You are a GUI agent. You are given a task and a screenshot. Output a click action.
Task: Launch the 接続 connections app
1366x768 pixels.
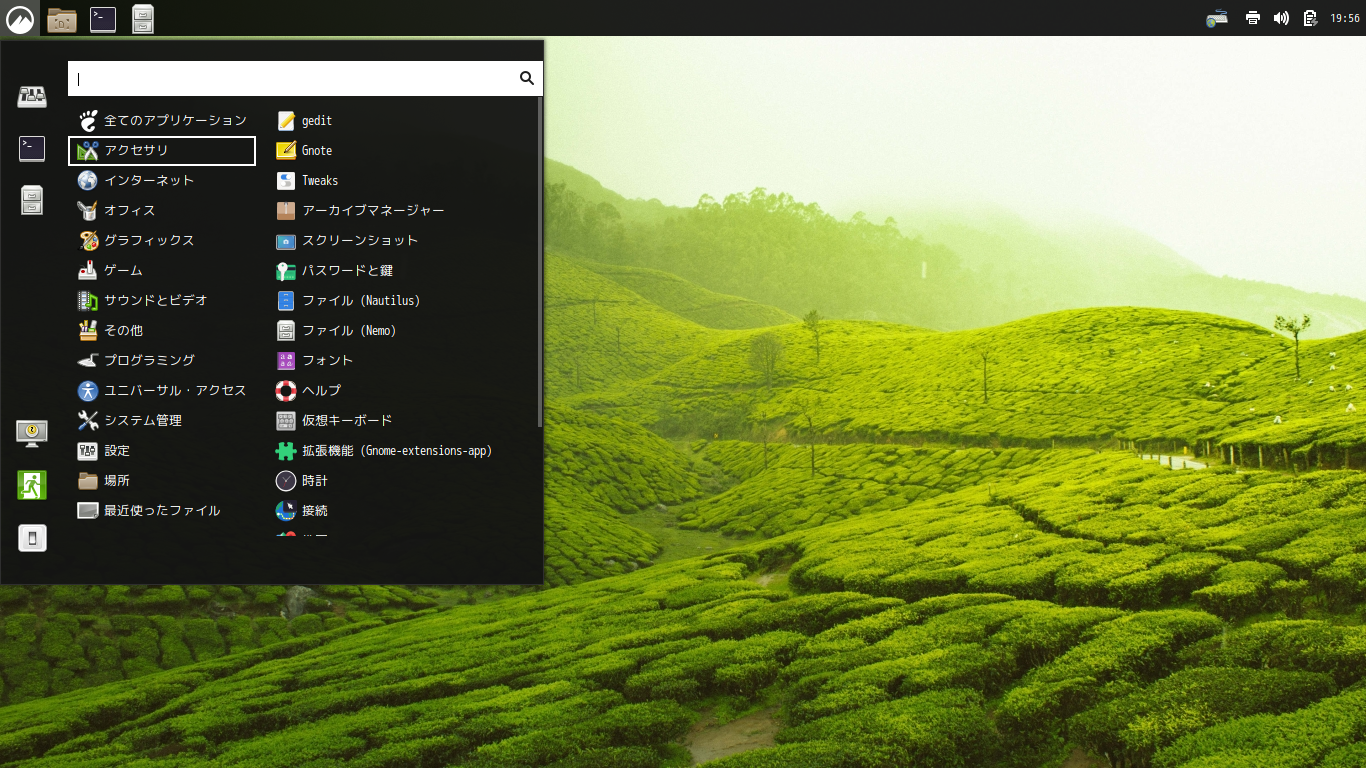[x=301, y=511]
